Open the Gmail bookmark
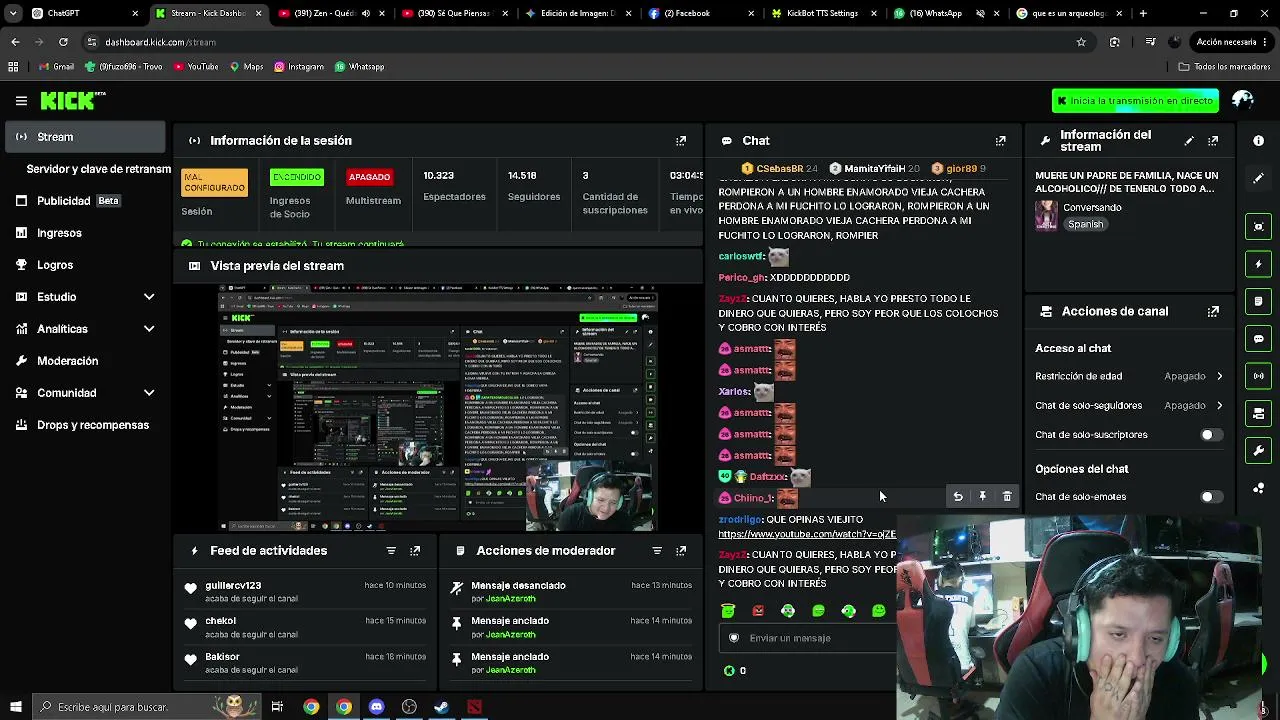The height and width of the screenshot is (720, 1280). (56, 67)
